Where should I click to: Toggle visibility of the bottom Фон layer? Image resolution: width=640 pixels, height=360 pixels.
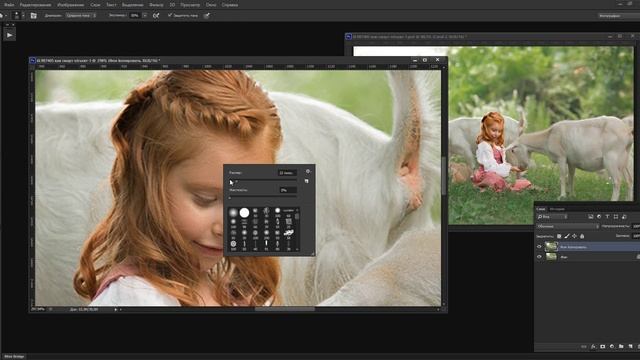tap(539, 257)
